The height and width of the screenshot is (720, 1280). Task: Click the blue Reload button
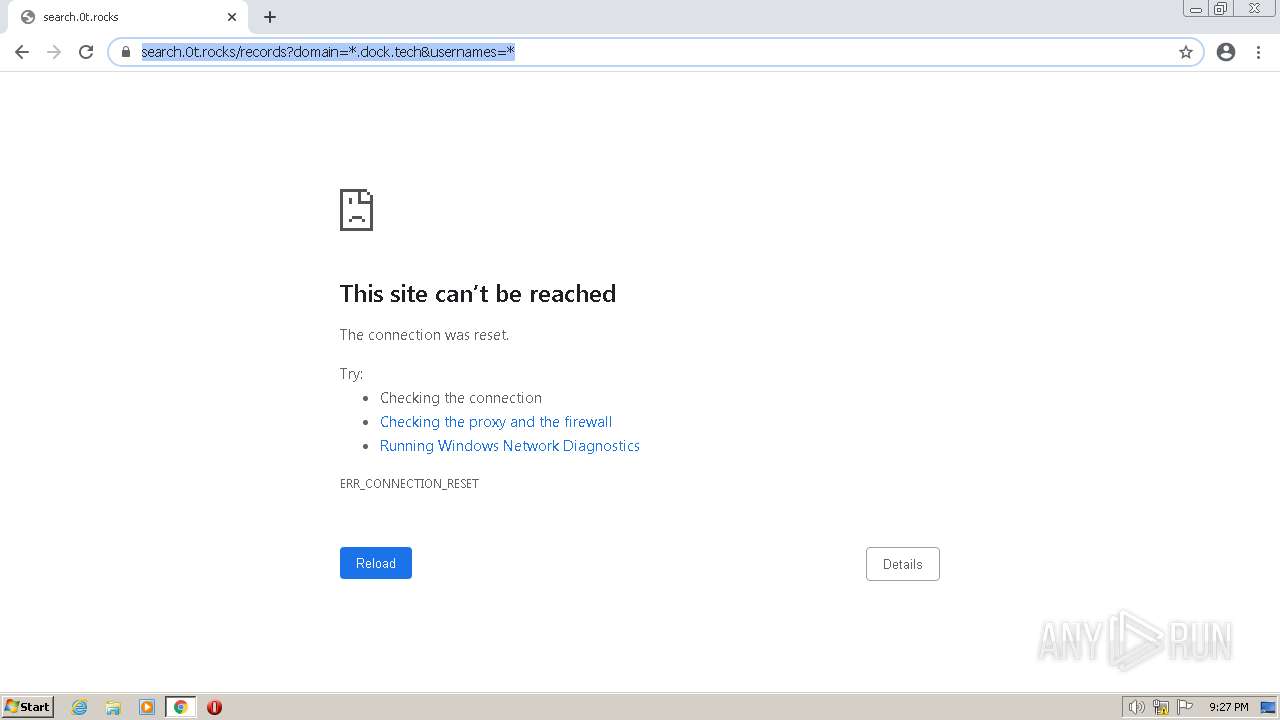376,563
